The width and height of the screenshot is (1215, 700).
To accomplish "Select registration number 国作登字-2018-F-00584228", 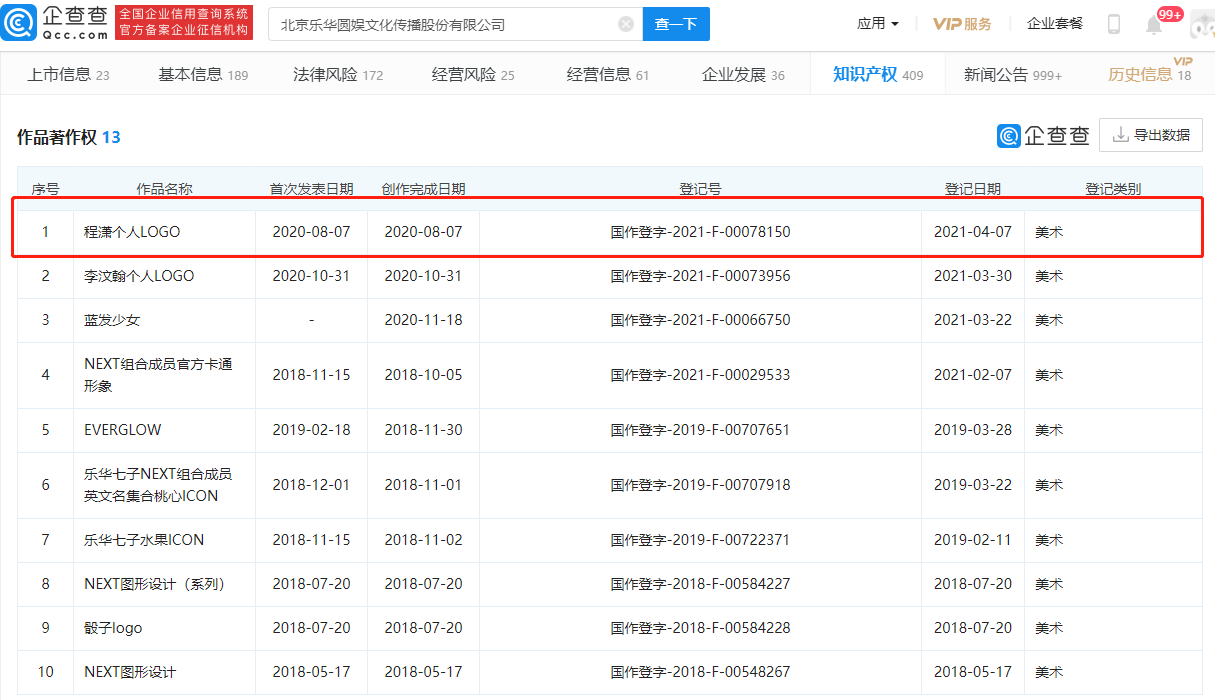I will [x=700, y=628].
